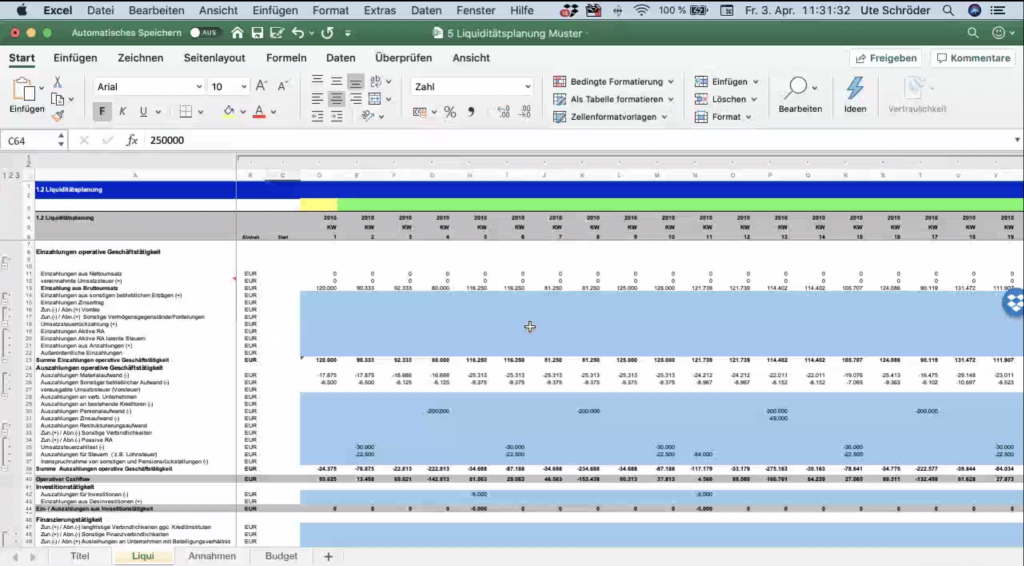Apply comma thousands separator style
The width and height of the screenshot is (1024, 566).
click(x=471, y=112)
